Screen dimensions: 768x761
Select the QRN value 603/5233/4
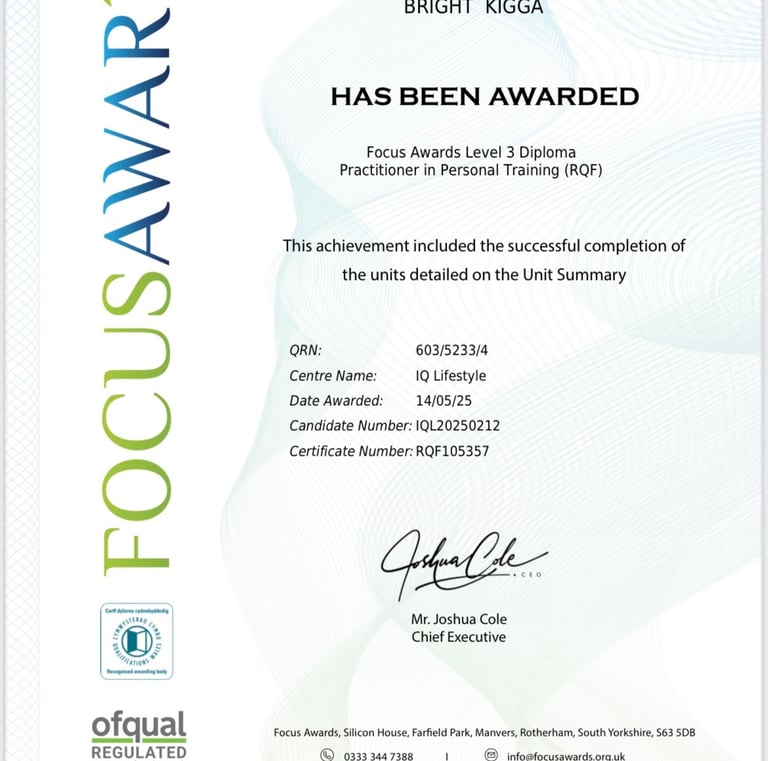pyautogui.click(x=452, y=350)
